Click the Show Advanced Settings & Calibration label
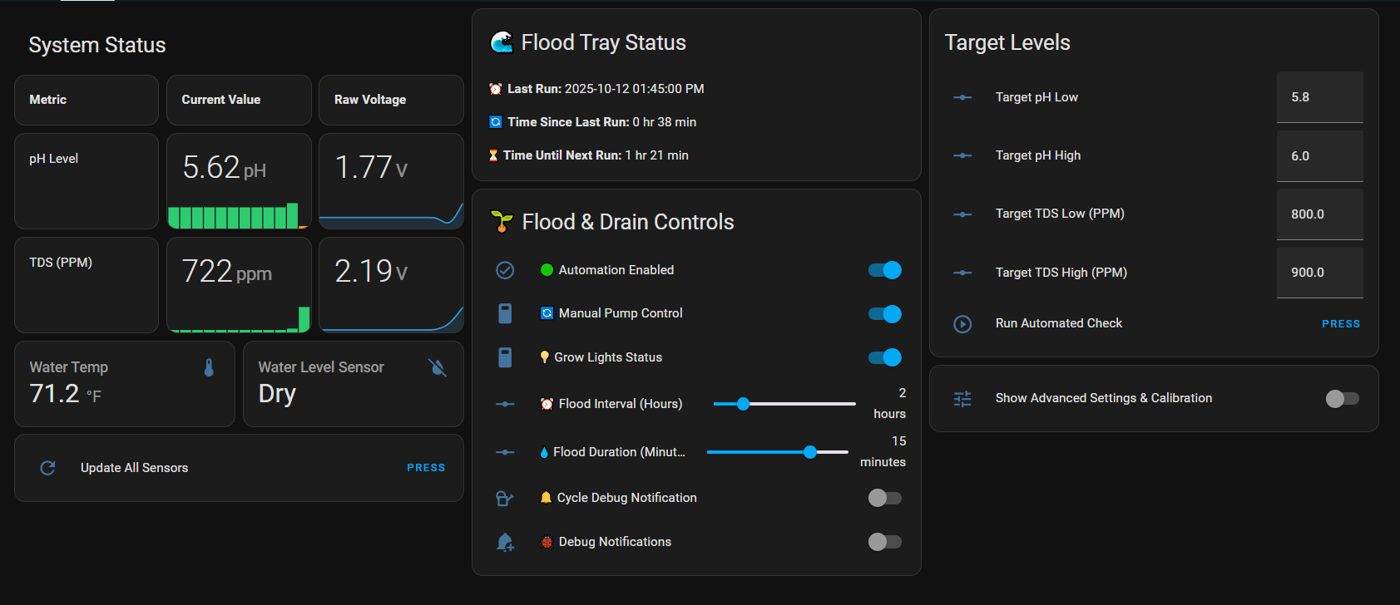The image size is (1400, 605). pos(1104,398)
